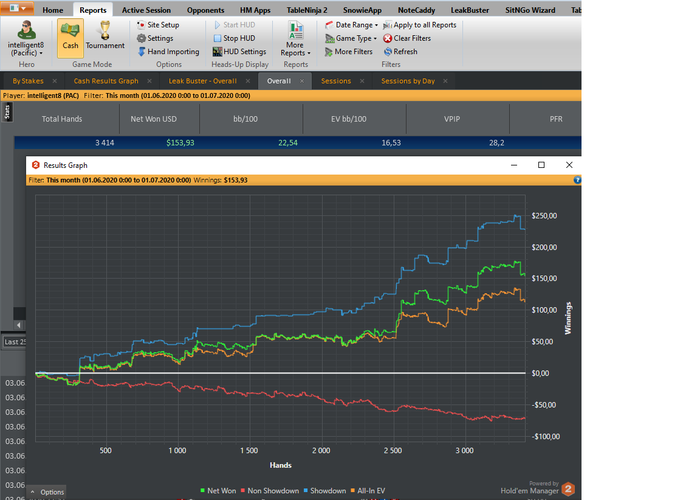Viewport: 700px width, 500px height.
Task: Click the Hold'em Manager 2 logo
Action: pyautogui.click(x=568, y=489)
